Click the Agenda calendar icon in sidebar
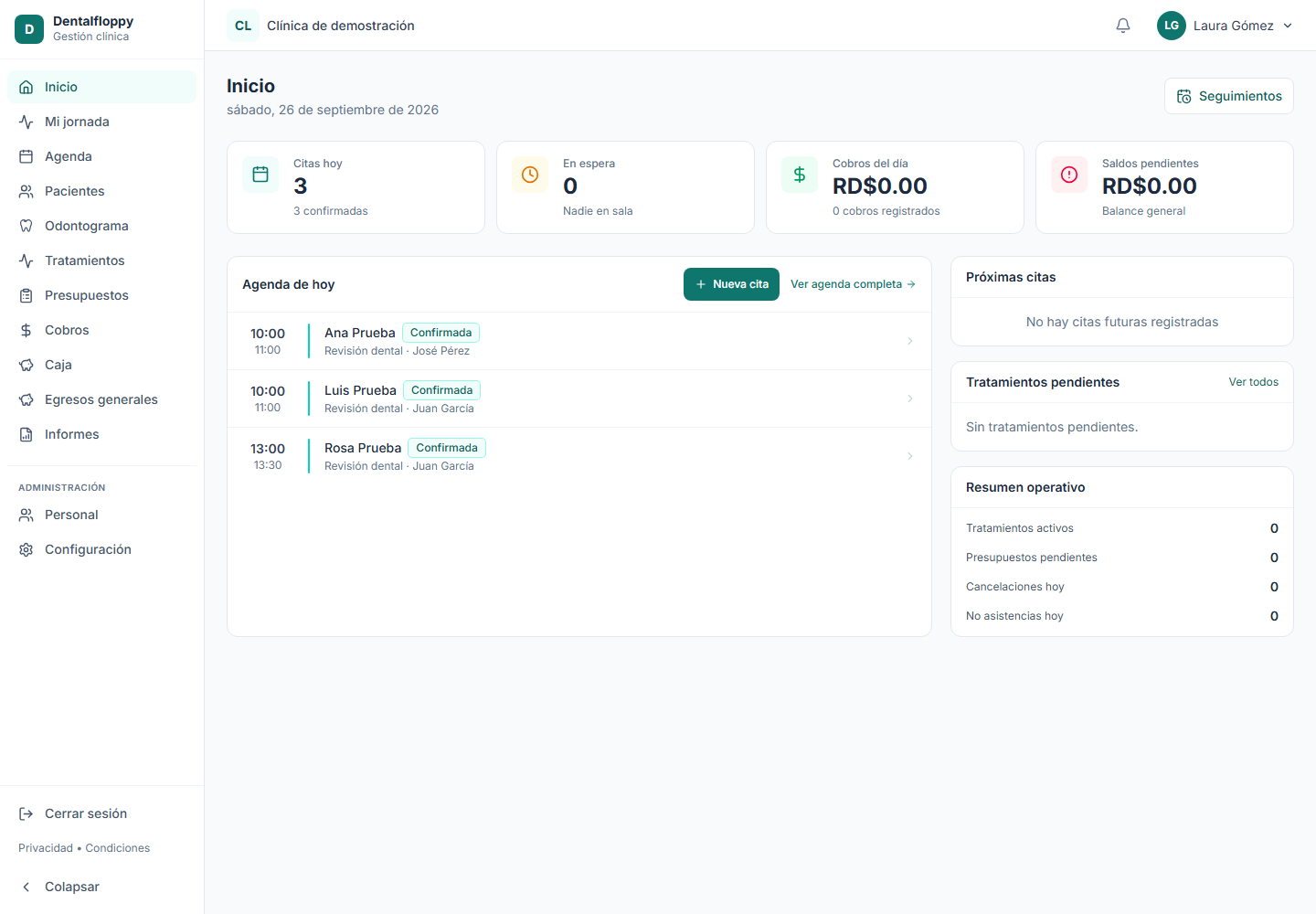This screenshot has width=1316, height=914. point(27,156)
